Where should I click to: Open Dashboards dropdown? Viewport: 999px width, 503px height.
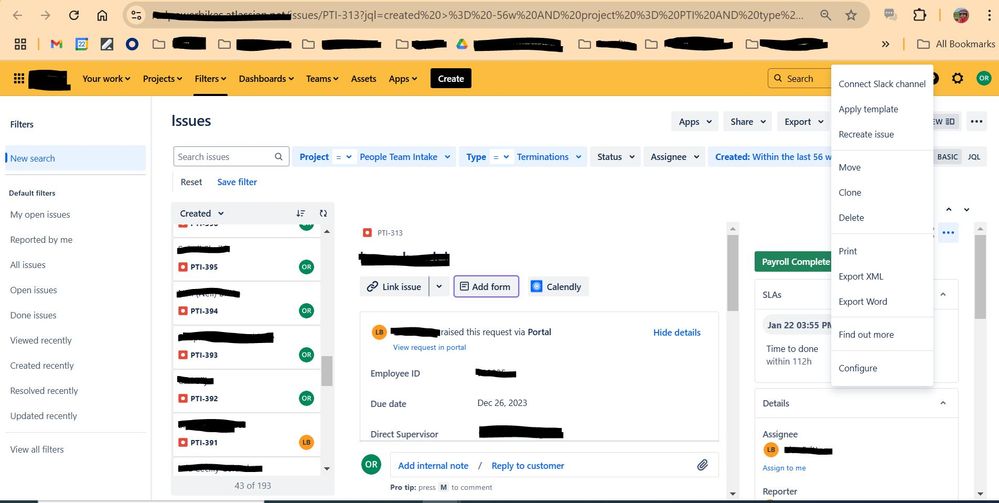(266, 78)
